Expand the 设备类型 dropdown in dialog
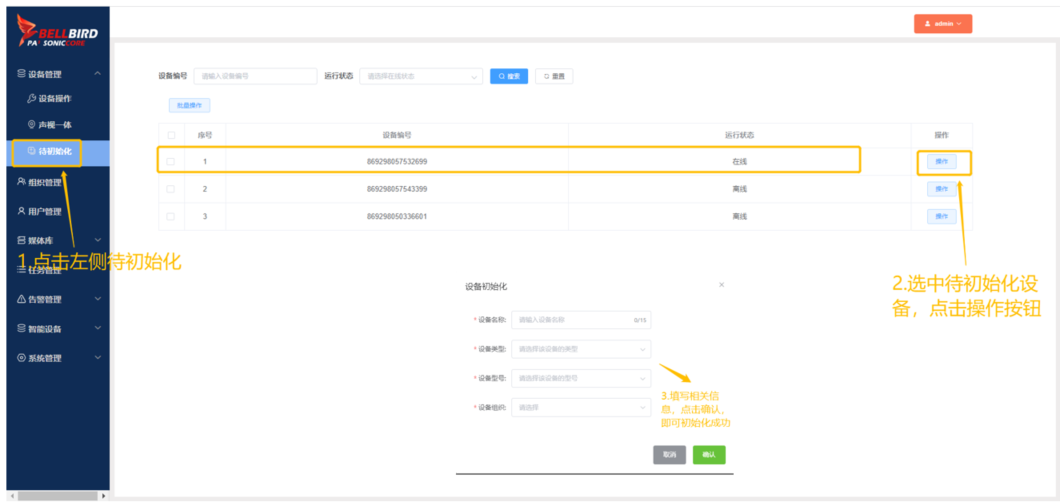Image resolution: width=1060 pixels, height=502 pixels. pos(580,349)
